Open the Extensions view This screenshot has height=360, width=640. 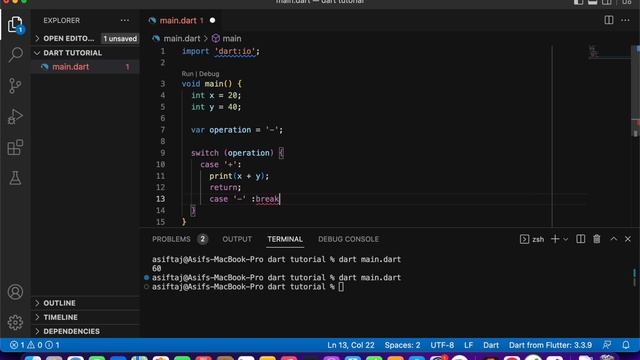pos(15,147)
